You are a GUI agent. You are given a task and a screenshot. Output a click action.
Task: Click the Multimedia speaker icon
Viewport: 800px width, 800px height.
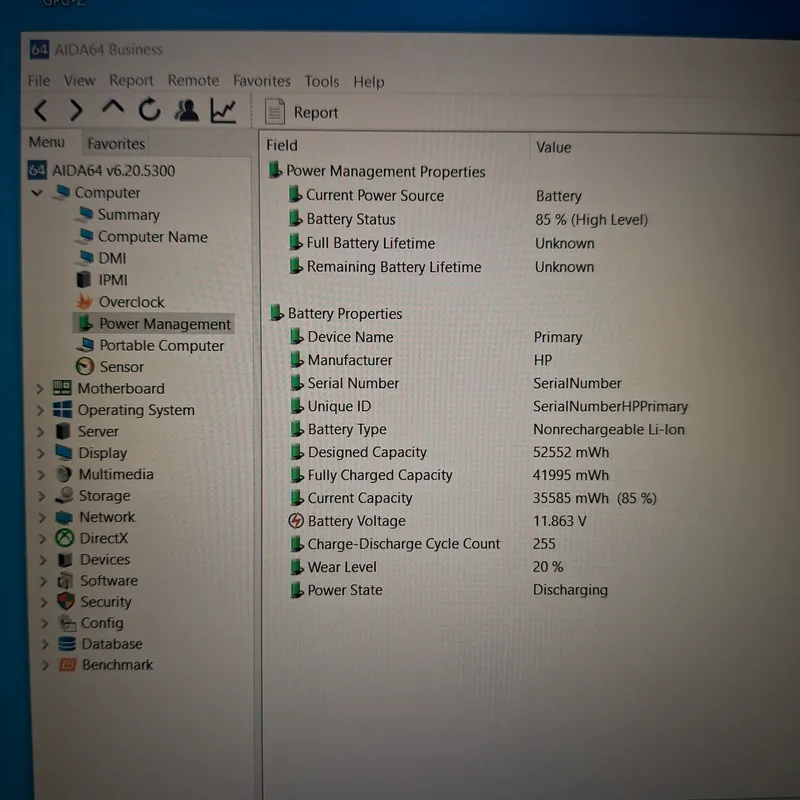[x=64, y=474]
